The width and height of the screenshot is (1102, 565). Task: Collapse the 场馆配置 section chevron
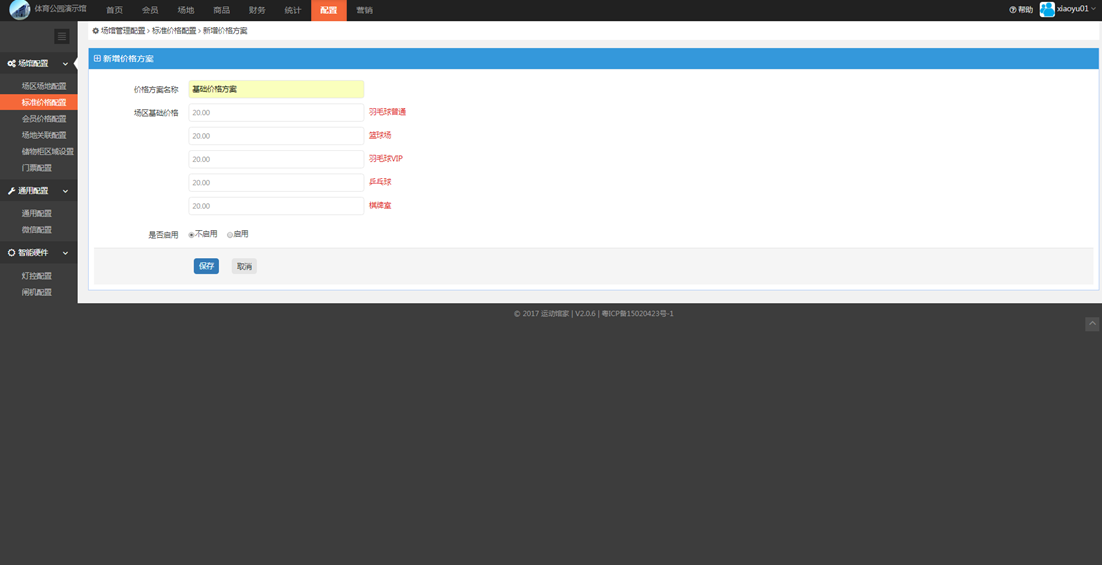(65, 64)
